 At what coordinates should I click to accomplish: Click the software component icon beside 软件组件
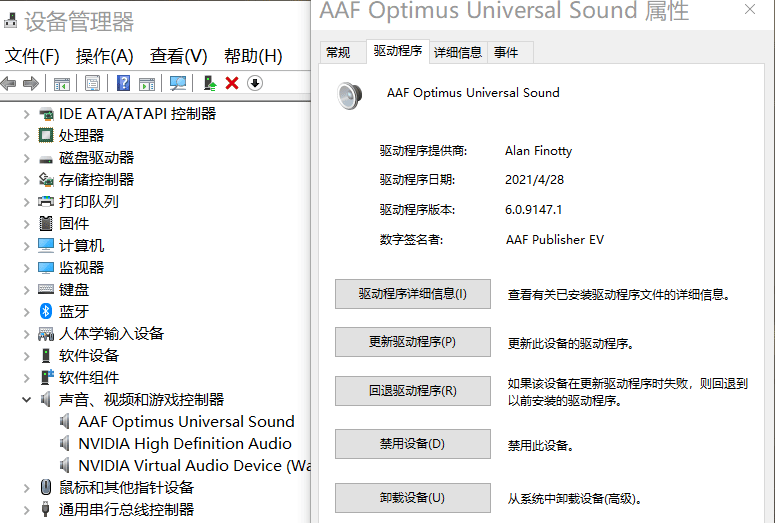point(47,377)
